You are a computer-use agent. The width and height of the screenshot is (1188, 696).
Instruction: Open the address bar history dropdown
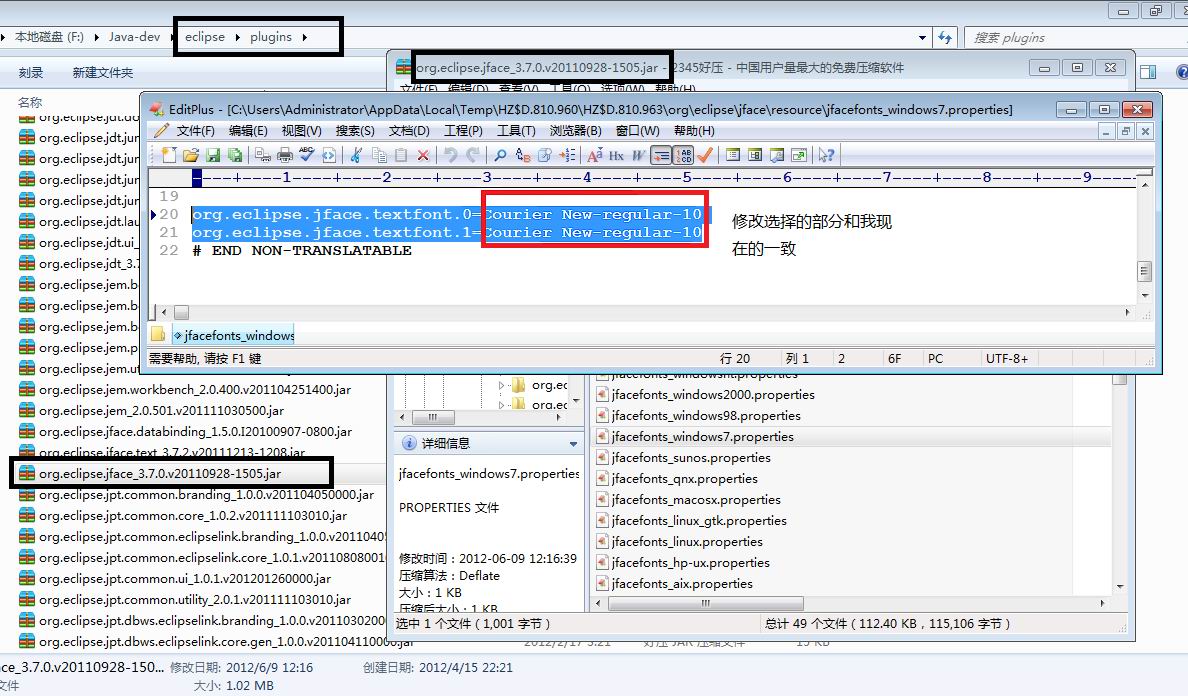pyautogui.click(x=922, y=37)
